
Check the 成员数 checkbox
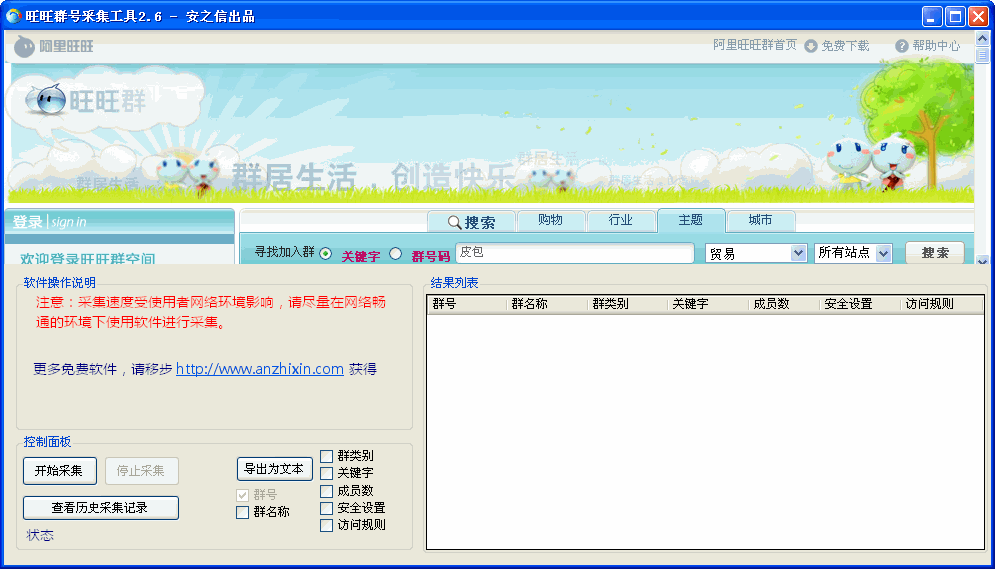click(327, 491)
